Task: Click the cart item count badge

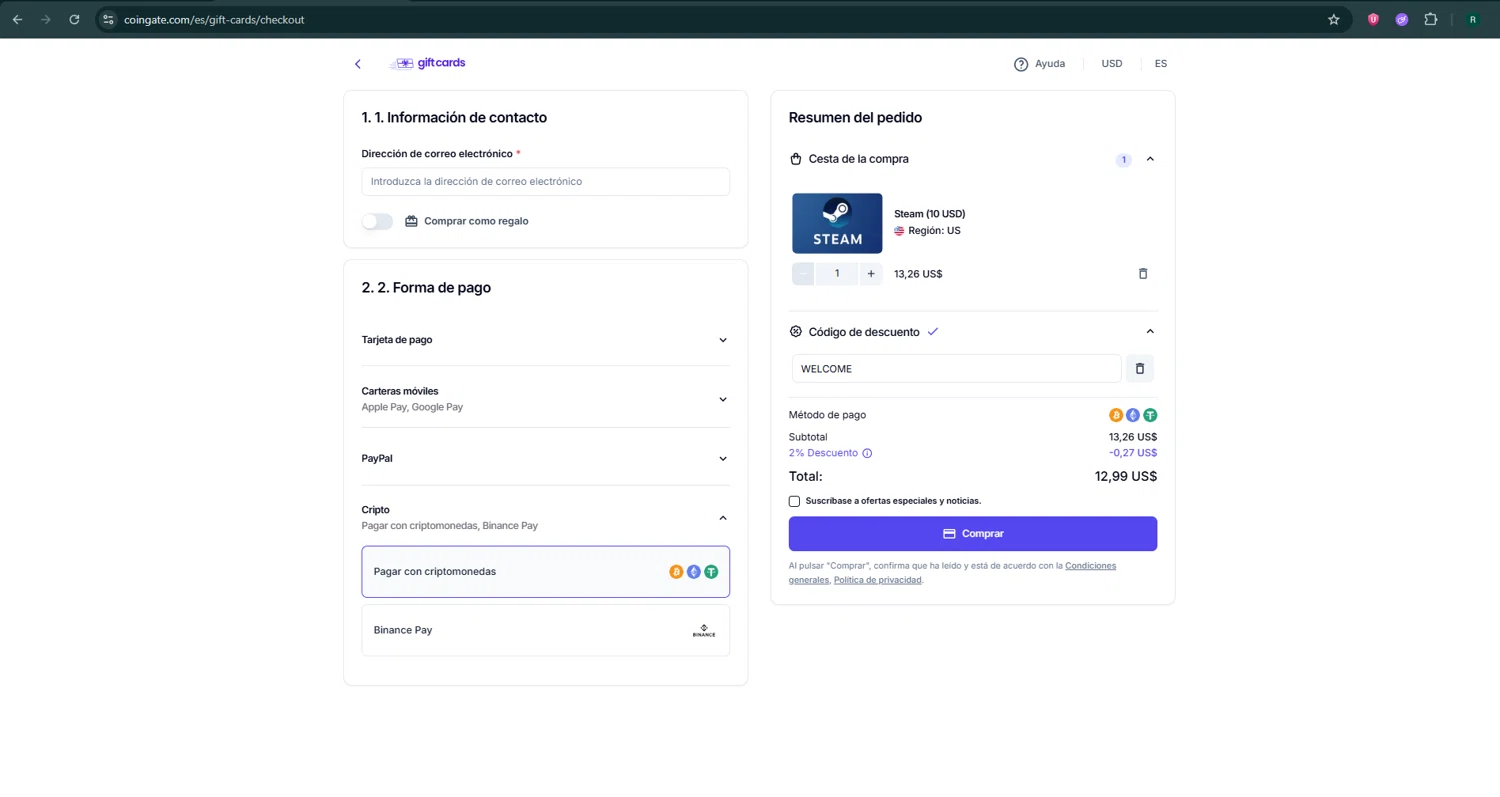Action: point(1123,160)
